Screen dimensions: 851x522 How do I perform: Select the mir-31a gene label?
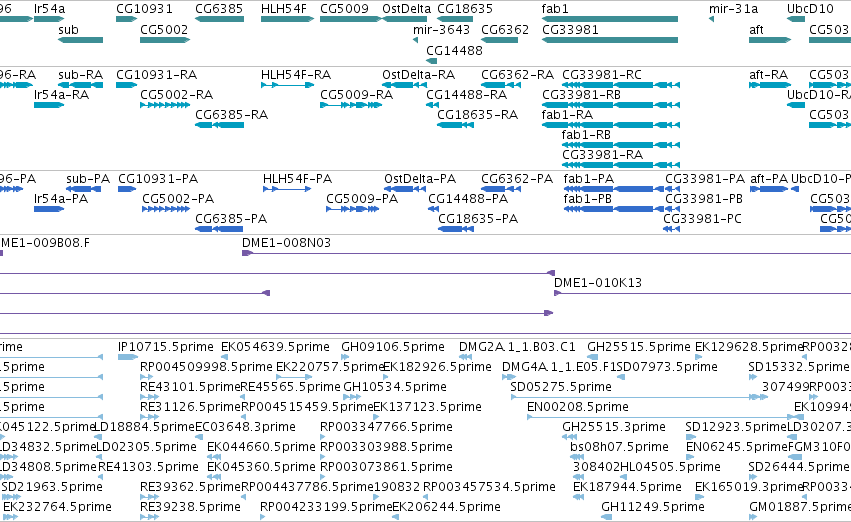click(733, 9)
